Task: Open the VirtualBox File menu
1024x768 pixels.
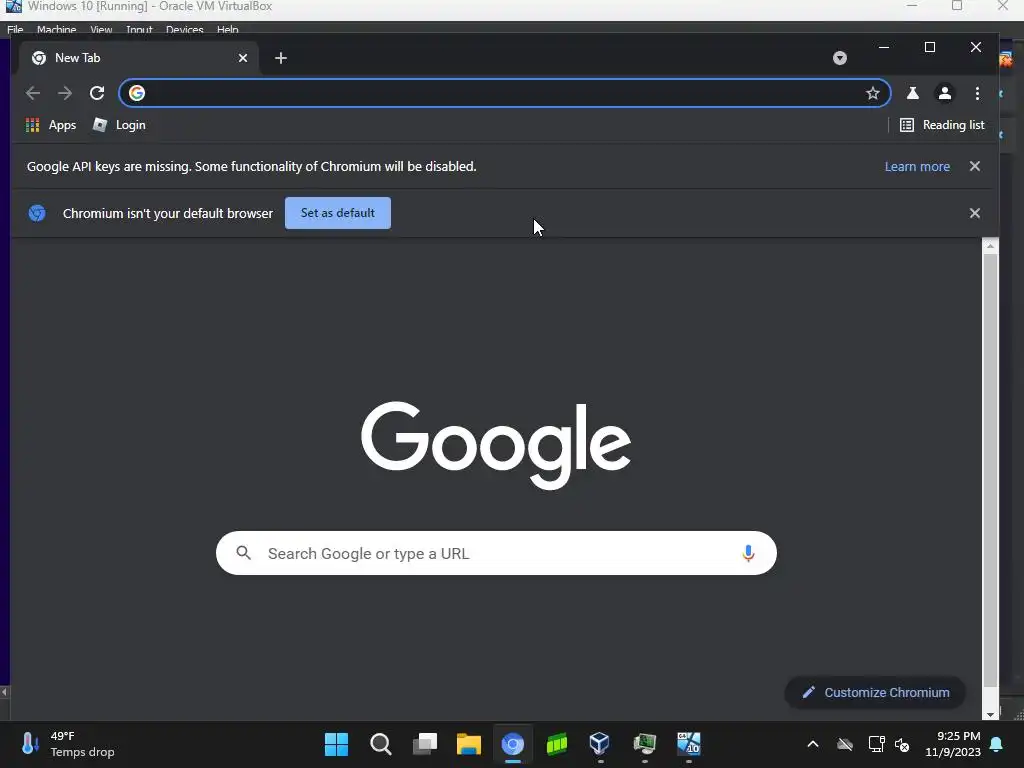Action: pyautogui.click(x=15, y=29)
